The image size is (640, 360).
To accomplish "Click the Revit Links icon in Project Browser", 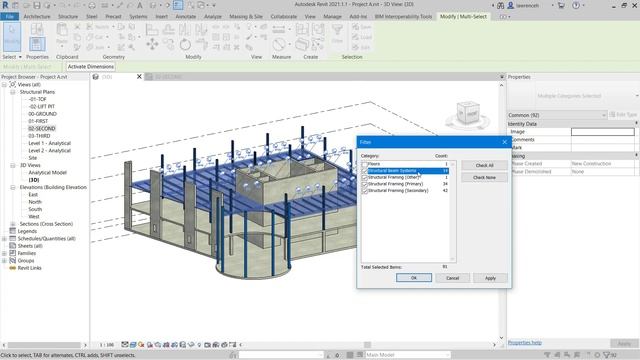I will click(x=13, y=268).
